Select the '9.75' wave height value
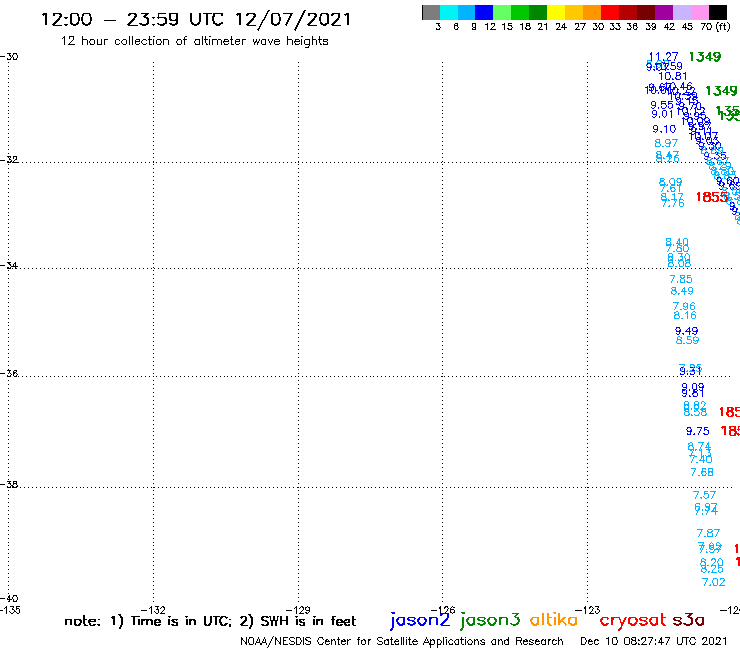The image size is (740, 650). pos(698,431)
